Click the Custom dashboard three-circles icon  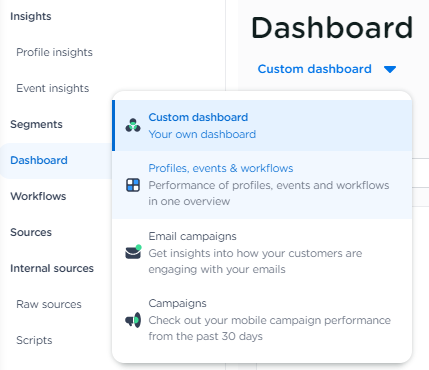pos(133,125)
